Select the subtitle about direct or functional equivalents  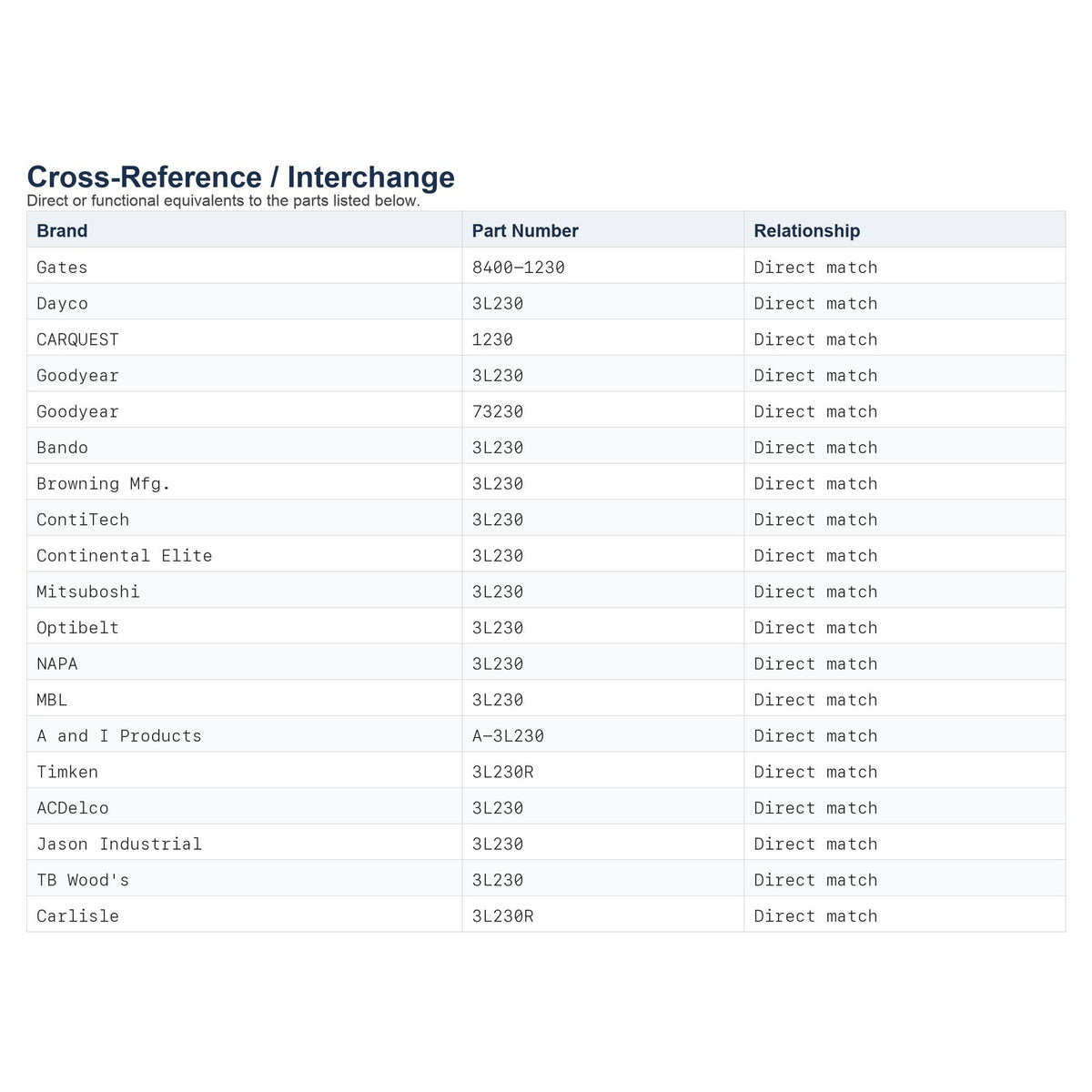point(224,201)
